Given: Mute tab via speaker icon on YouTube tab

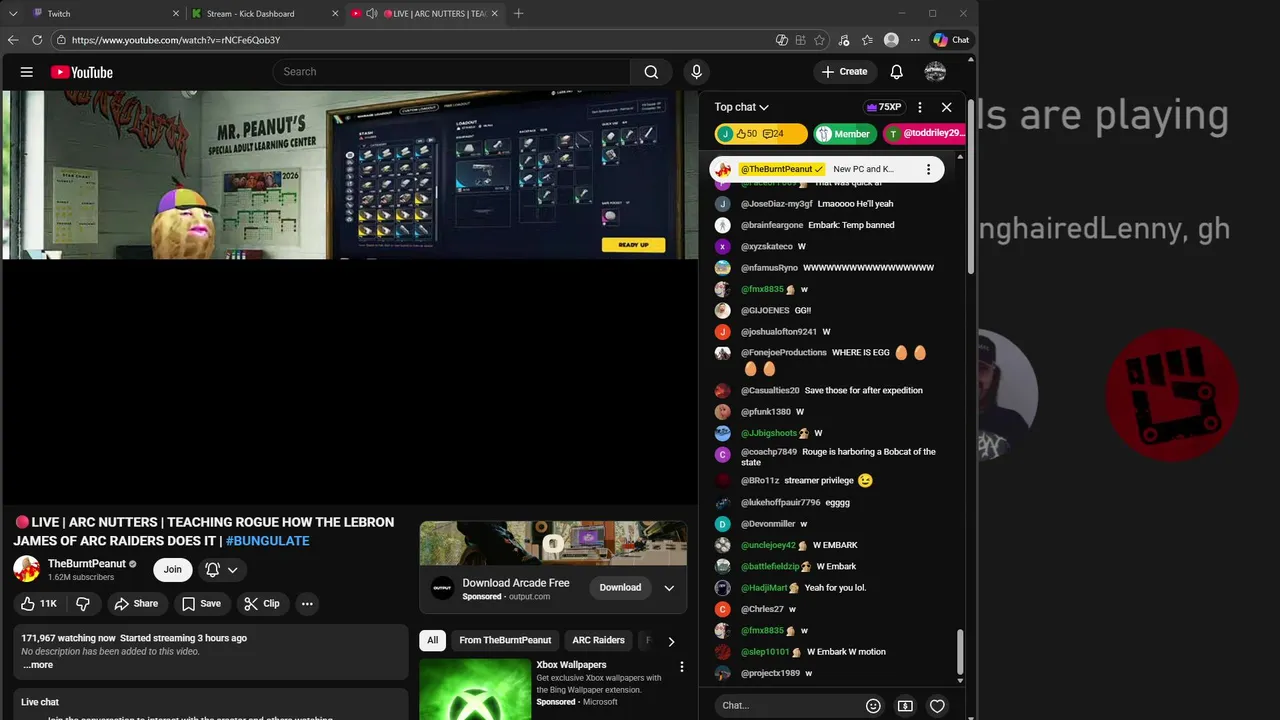Looking at the screenshot, I should pyautogui.click(x=372, y=14).
